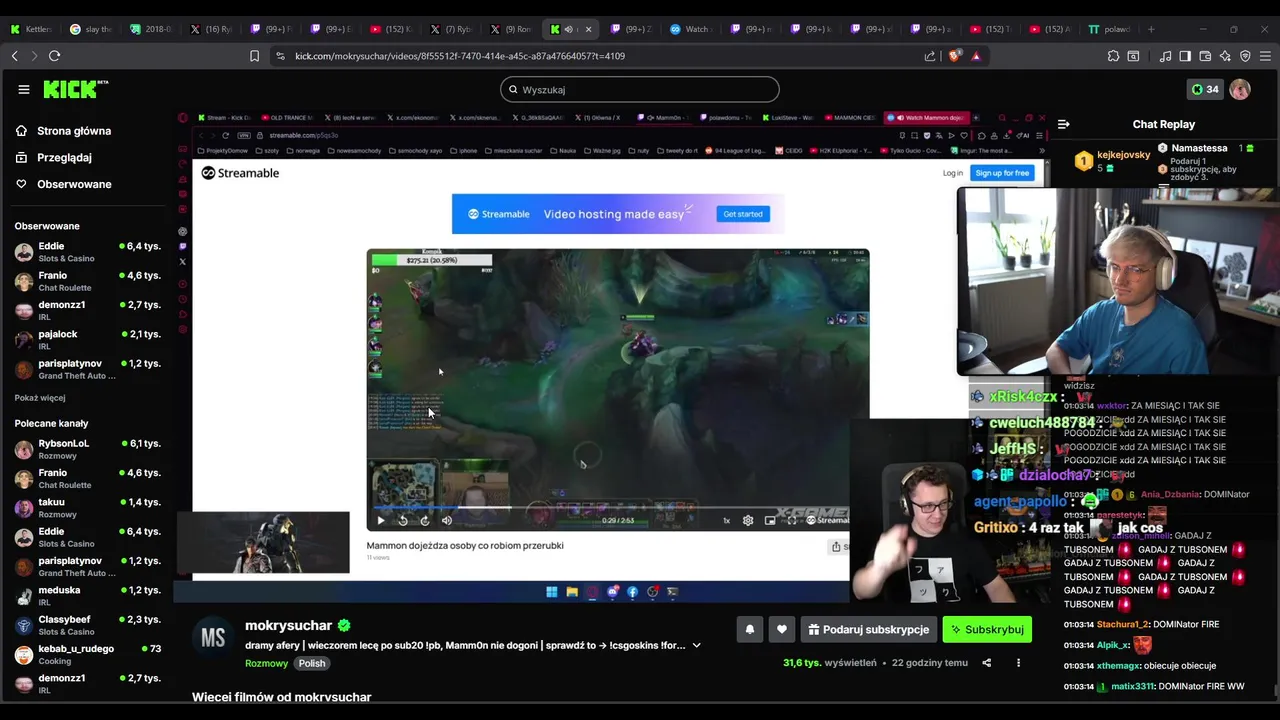Click the video thumbnail below the player
1280x720 pixels.
(x=263, y=542)
